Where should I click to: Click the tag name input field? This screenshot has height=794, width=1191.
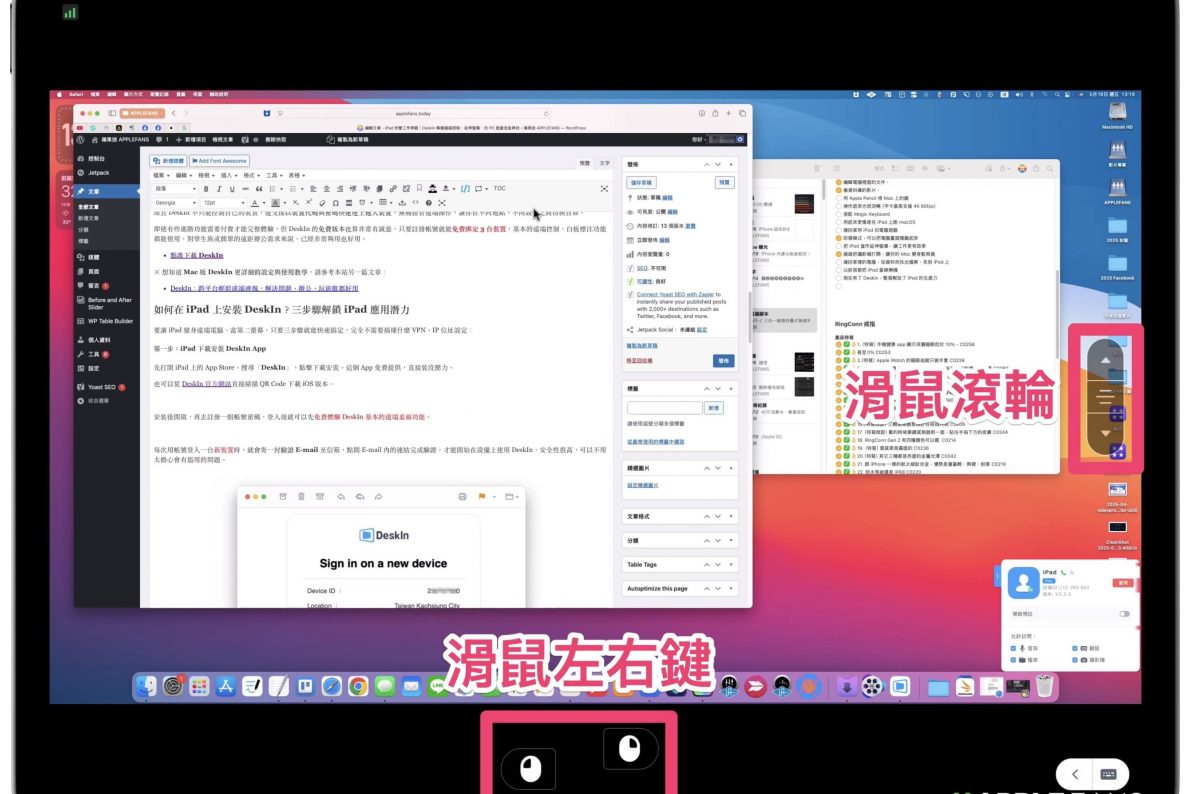tap(664, 408)
